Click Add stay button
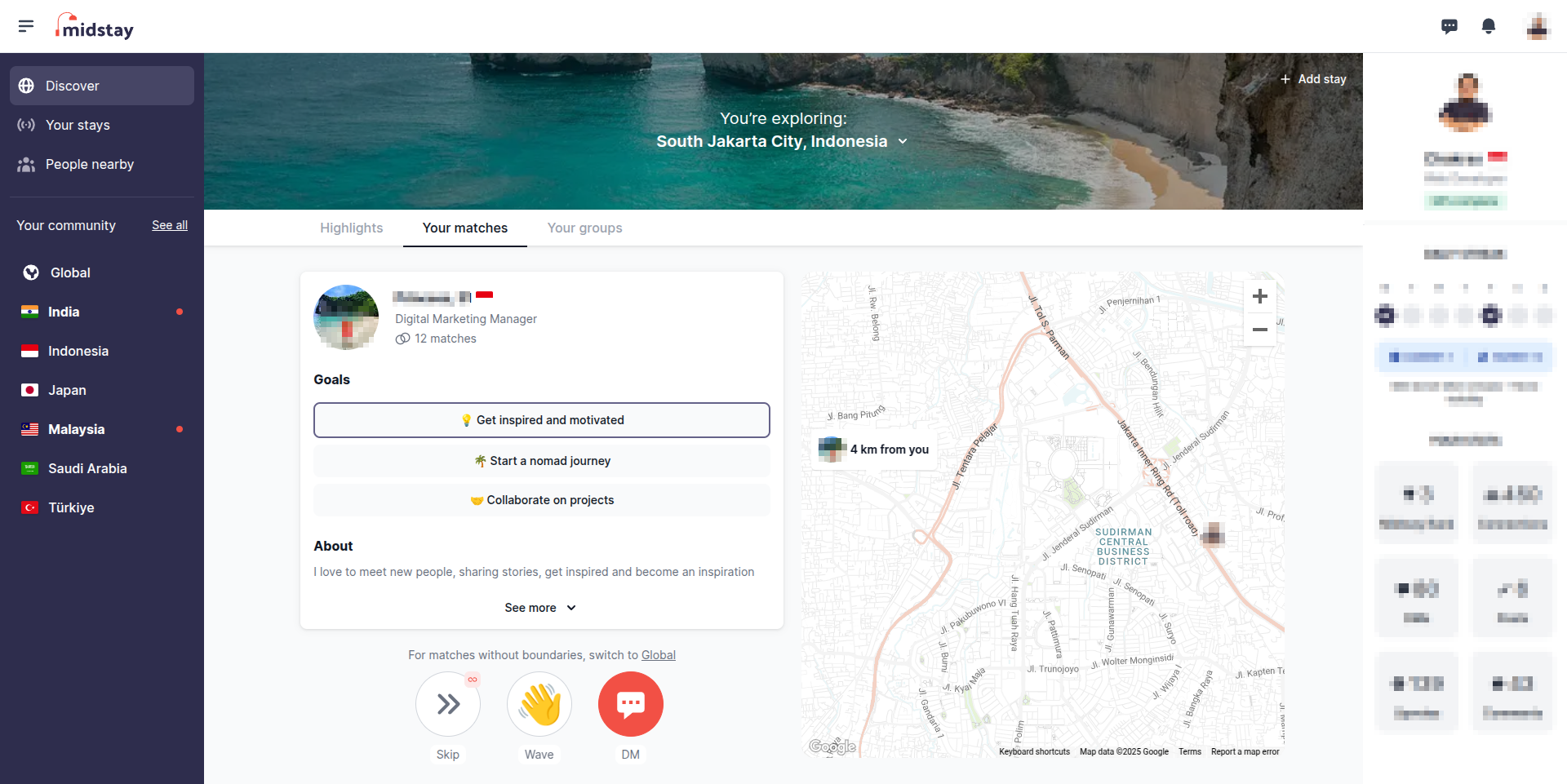The width and height of the screenshot is (1567, 784). tap(1313, 79)
